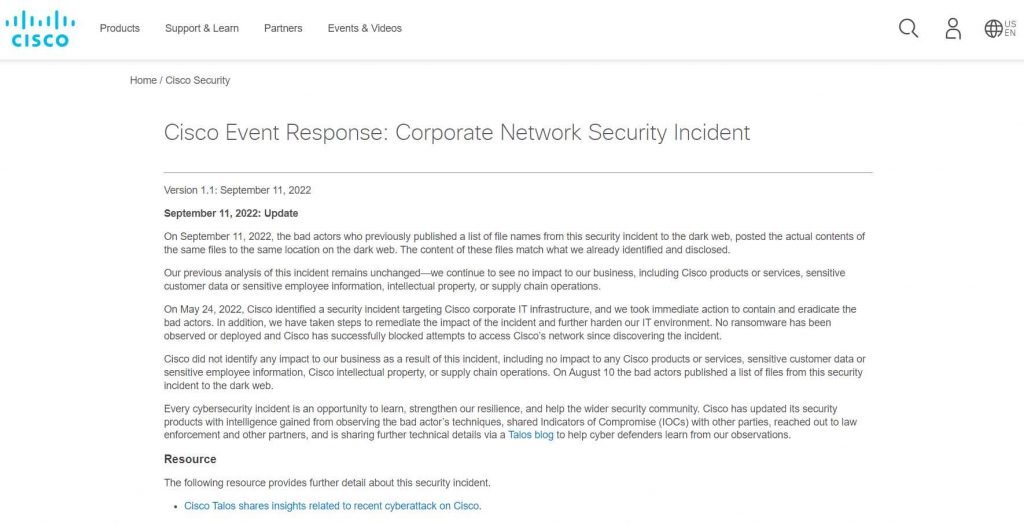Open the Products menu
1024x525 pixels.
(120, 28)
